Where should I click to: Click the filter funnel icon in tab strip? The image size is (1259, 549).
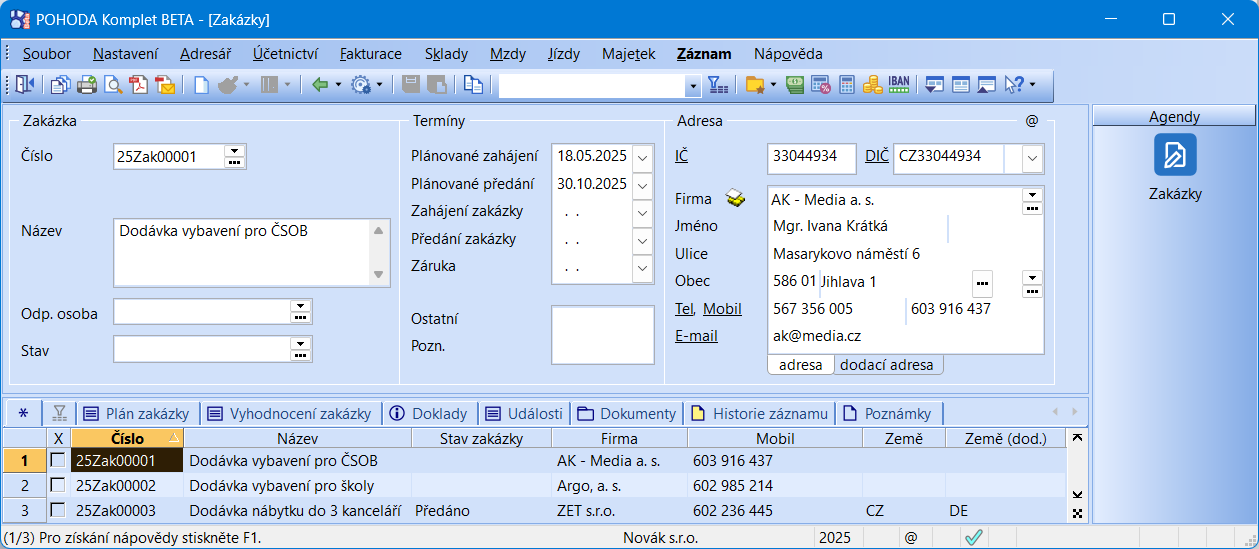point(60,413)
